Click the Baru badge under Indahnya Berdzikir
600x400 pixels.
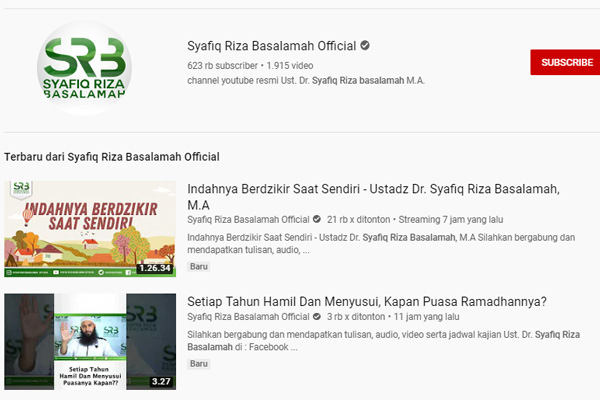pyautogui.click(x=199, y=266)
